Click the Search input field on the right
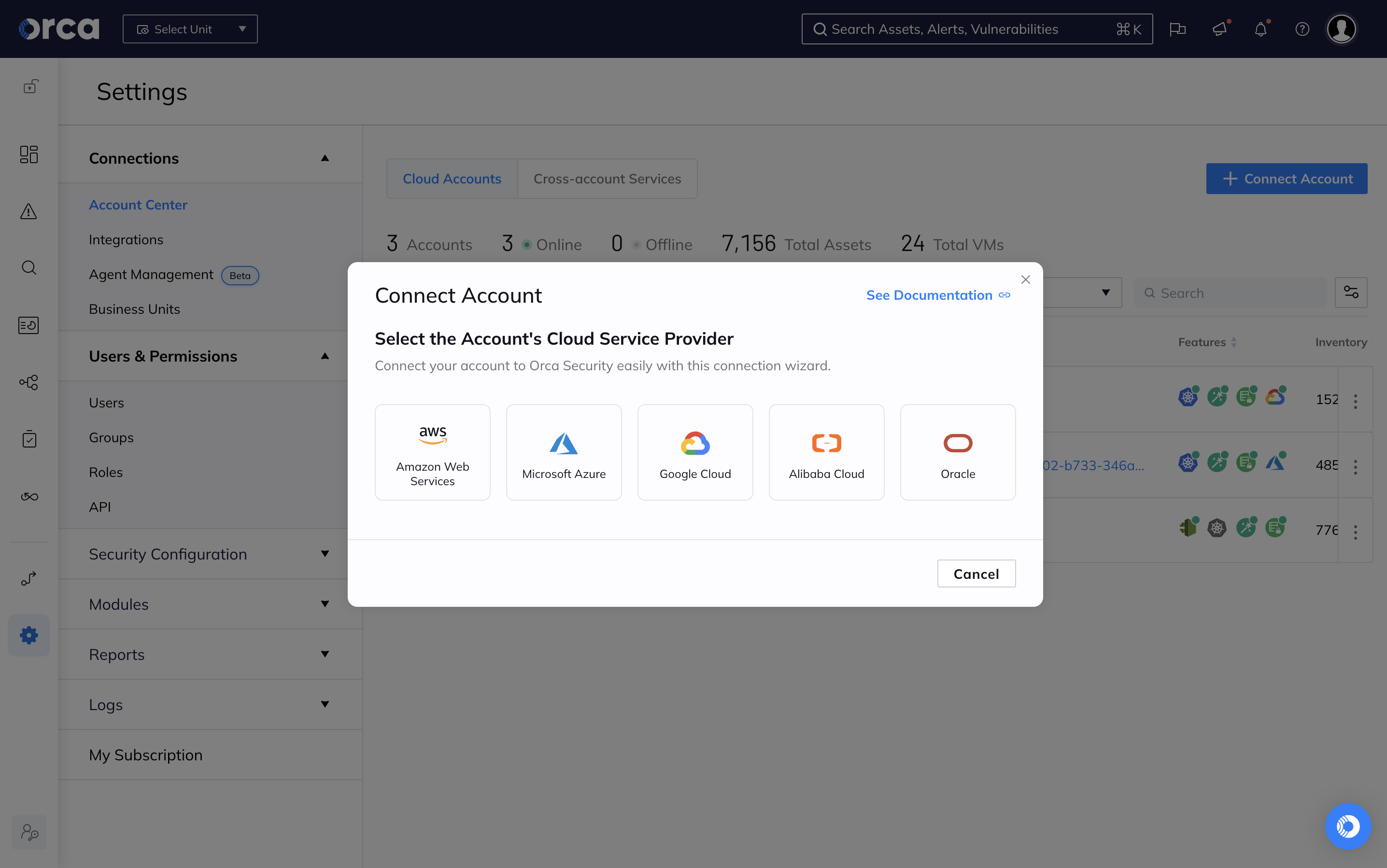This screenshot has height=868, width=1387. [1231, 293]
